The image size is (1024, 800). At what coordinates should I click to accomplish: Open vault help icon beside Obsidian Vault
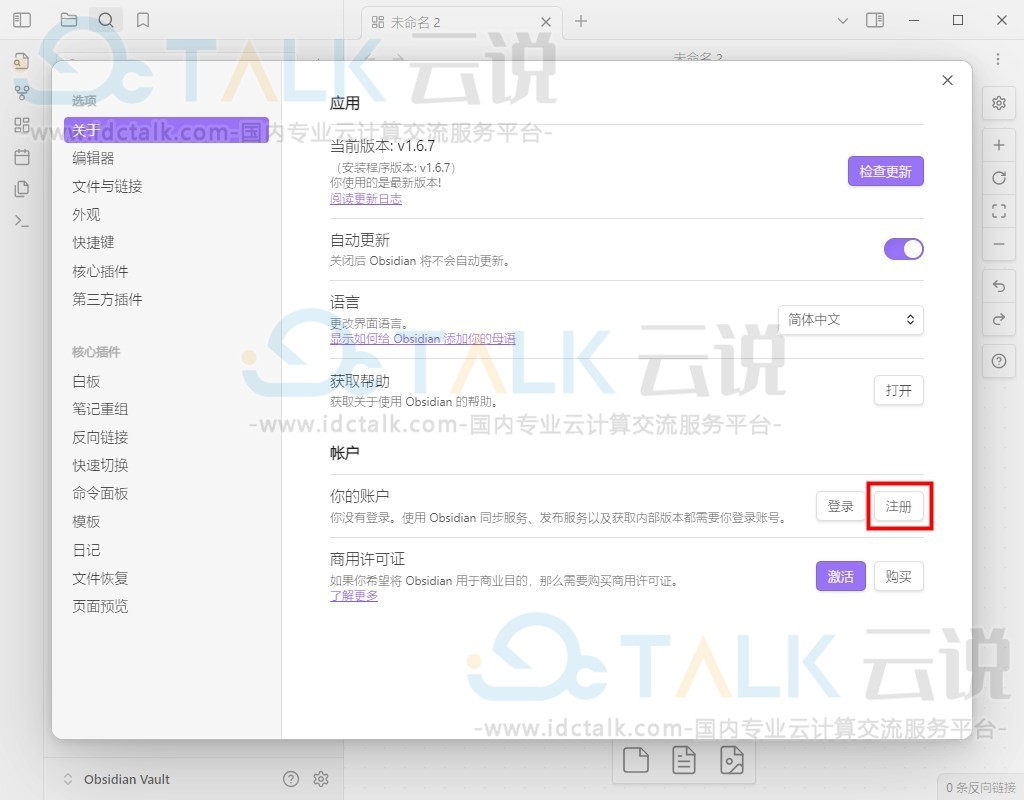click(291, 778)
